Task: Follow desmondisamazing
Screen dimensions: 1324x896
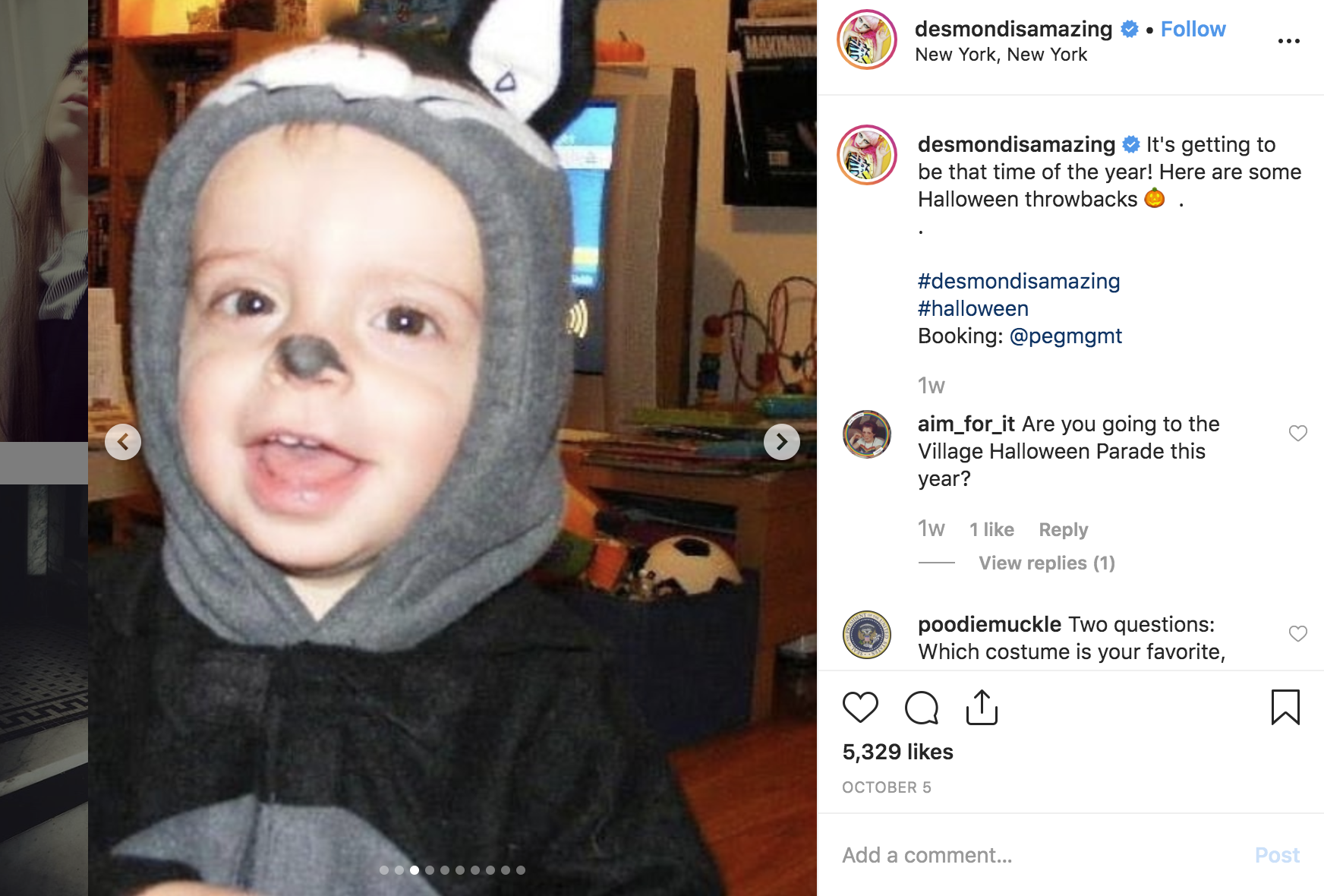Action: pos(1193,29)
